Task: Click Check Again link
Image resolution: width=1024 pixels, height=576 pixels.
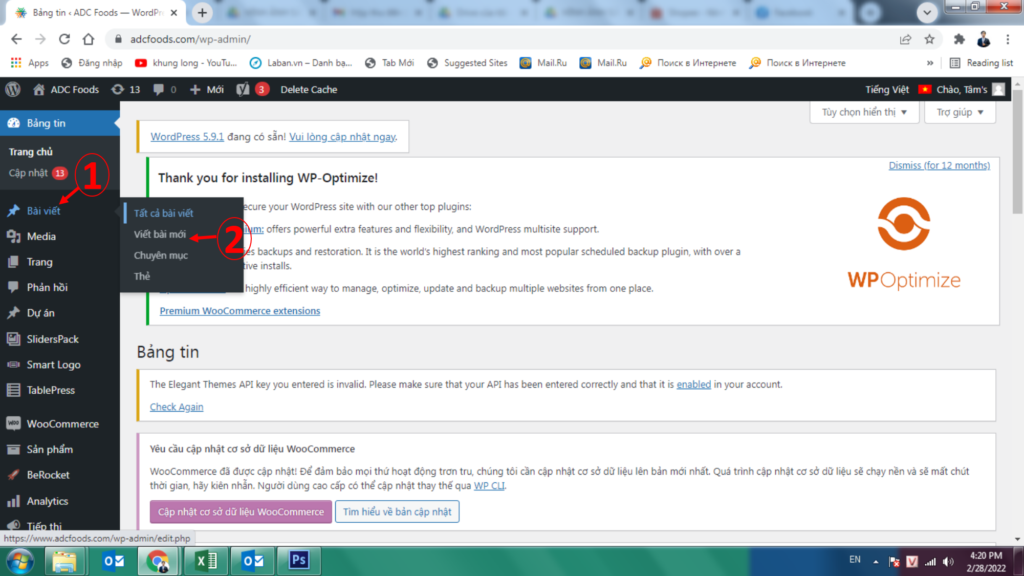Action: pyautogui.click(x=176, y=407)
